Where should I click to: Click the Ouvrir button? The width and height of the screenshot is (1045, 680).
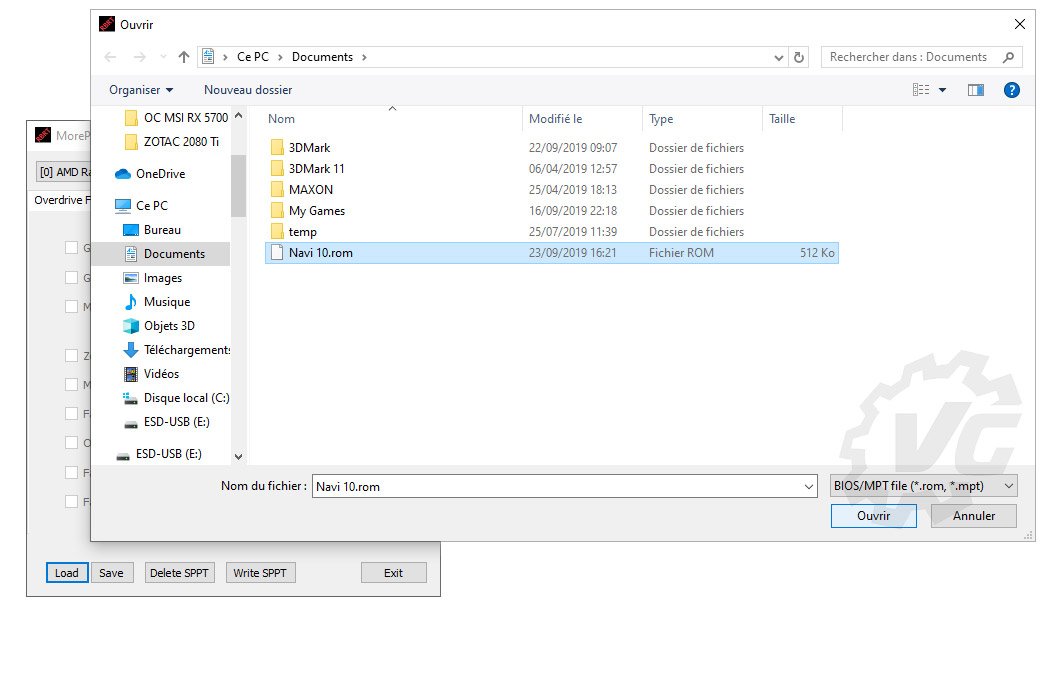[x=873, y=516]
